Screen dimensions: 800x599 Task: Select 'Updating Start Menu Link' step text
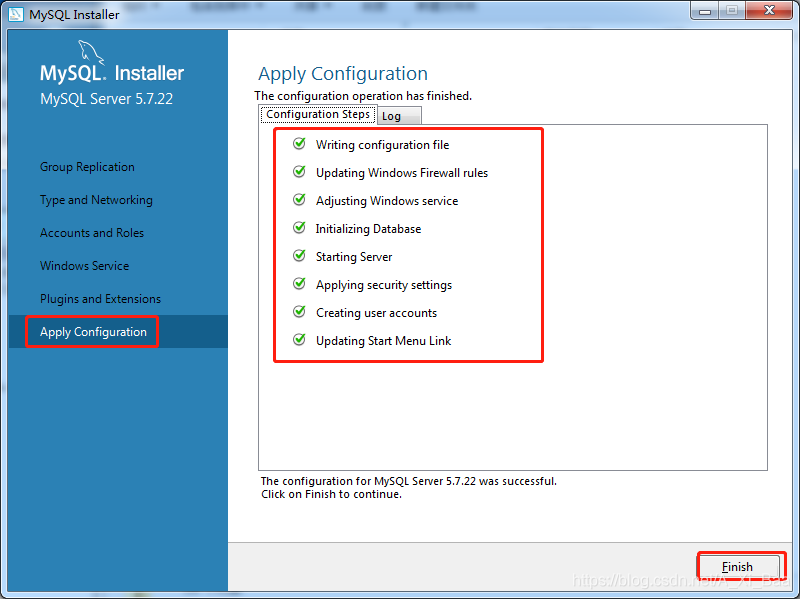383,341
